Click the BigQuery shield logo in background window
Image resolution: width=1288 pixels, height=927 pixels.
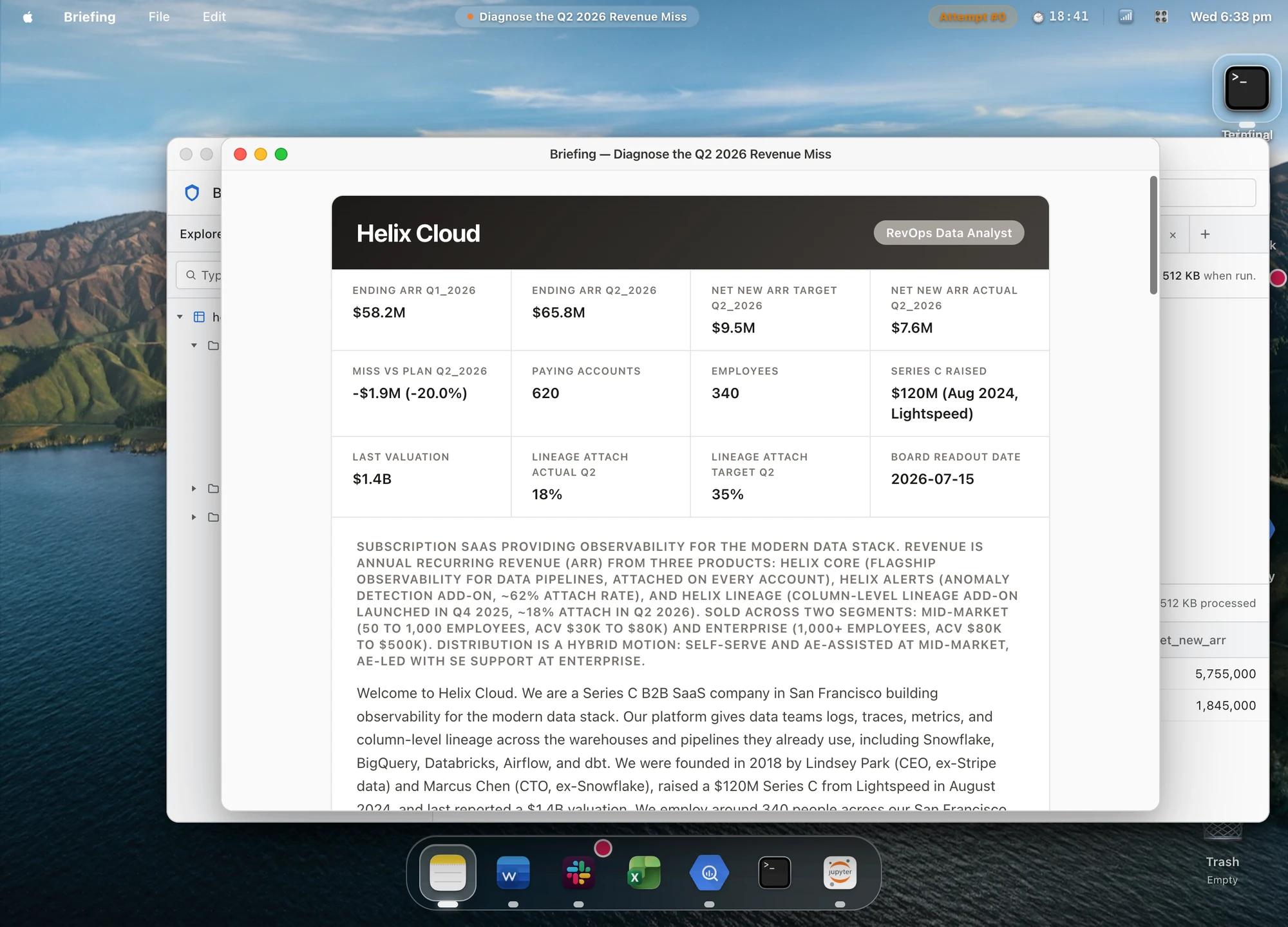point(192,193)
